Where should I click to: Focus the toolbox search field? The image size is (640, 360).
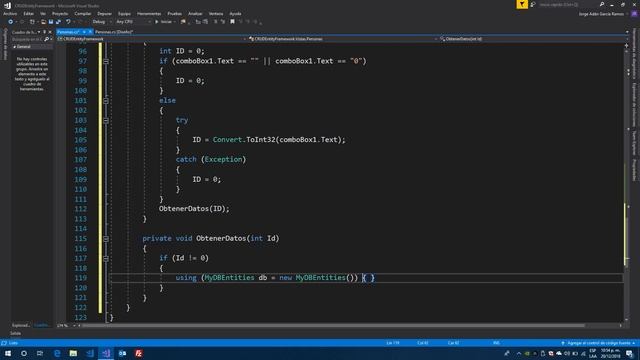click(x=27, y=39)
